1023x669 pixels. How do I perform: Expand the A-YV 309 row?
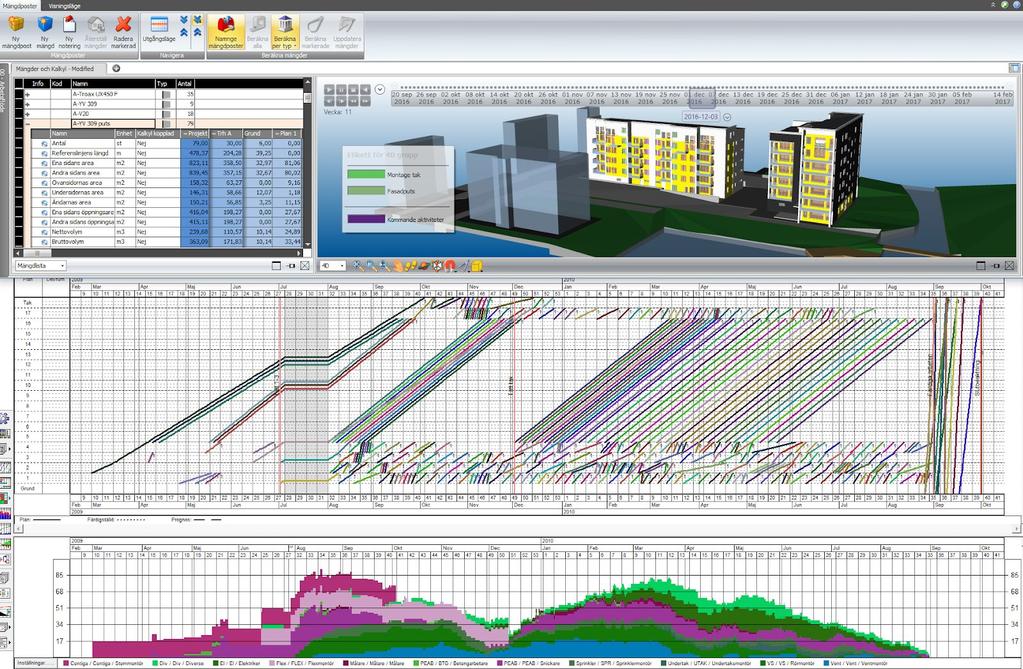tap(27, 104)
